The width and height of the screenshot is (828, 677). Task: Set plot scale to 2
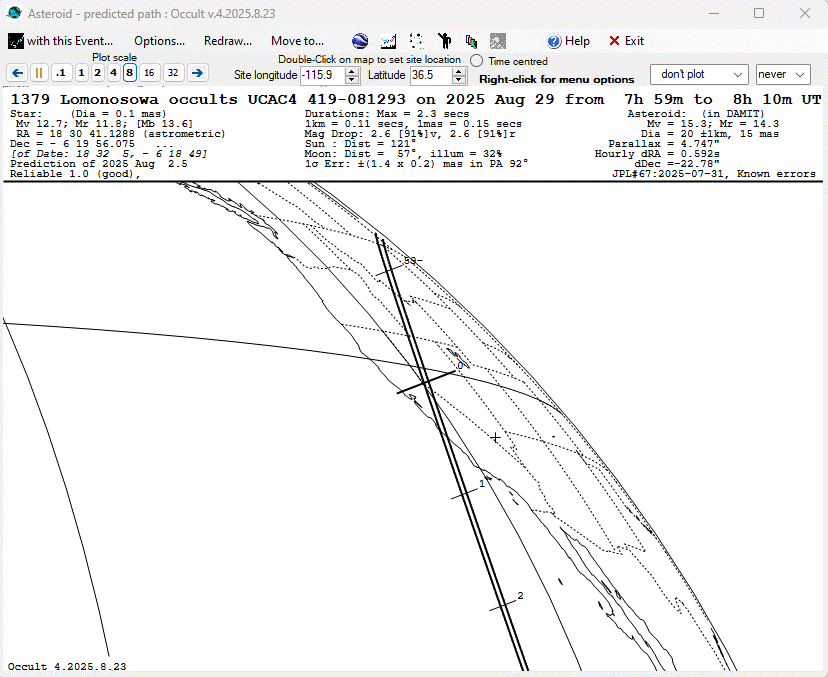tap(97, 73)
